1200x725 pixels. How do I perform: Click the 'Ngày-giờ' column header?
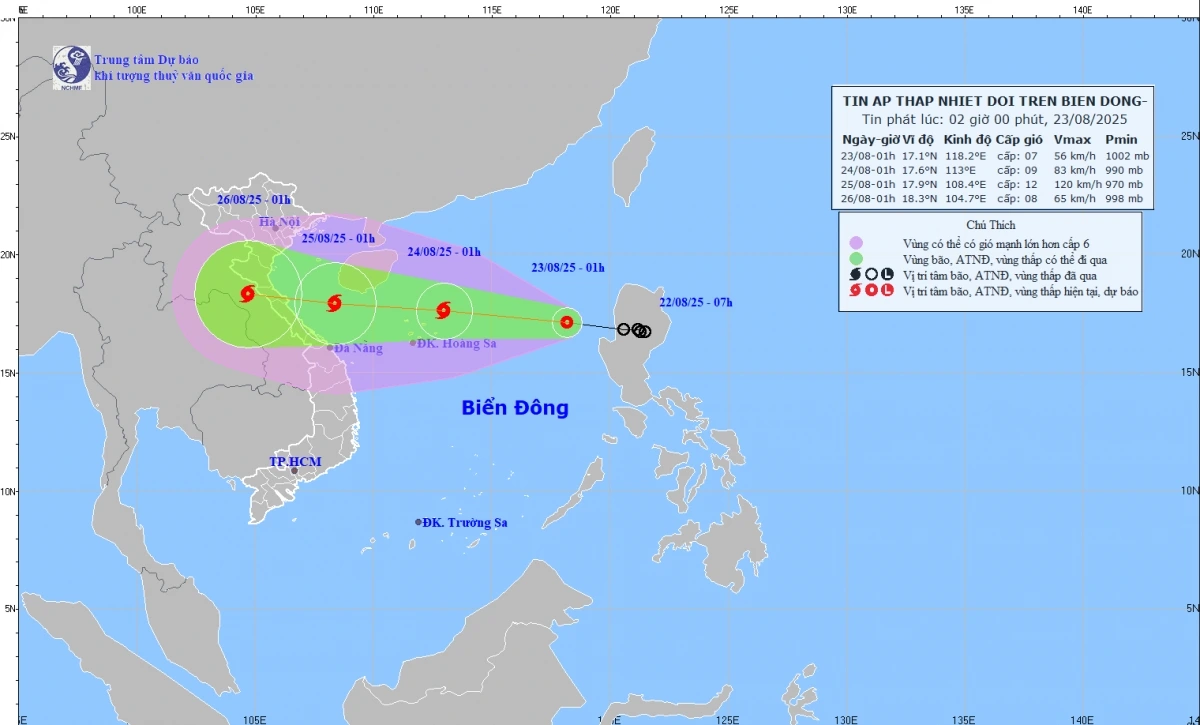tap(871, 139)
